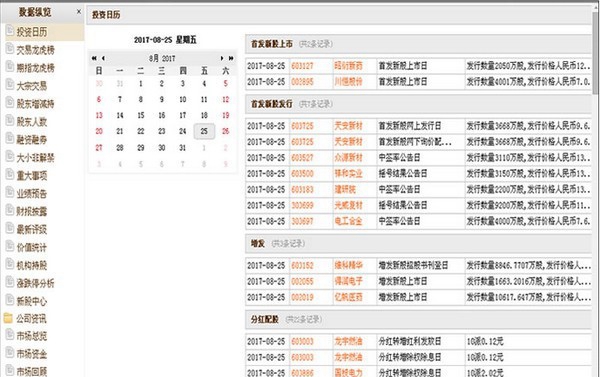The height and width of the screenshot is (377, 600).
Task: Open 业绩预告 in the sidebar
Action: 32,193
